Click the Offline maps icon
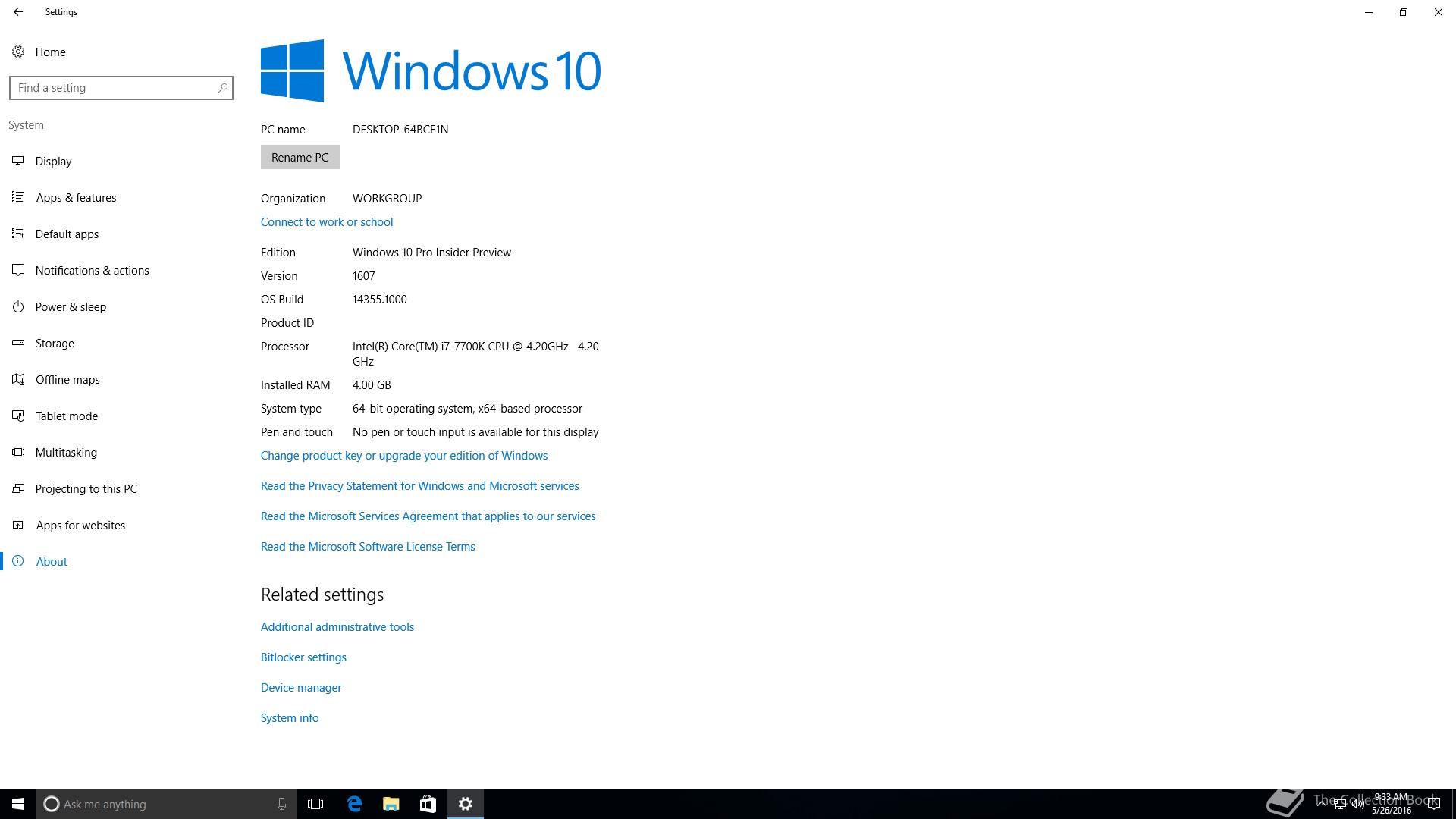This screenshot has height=819, width=1456. (x=18, y=379)
